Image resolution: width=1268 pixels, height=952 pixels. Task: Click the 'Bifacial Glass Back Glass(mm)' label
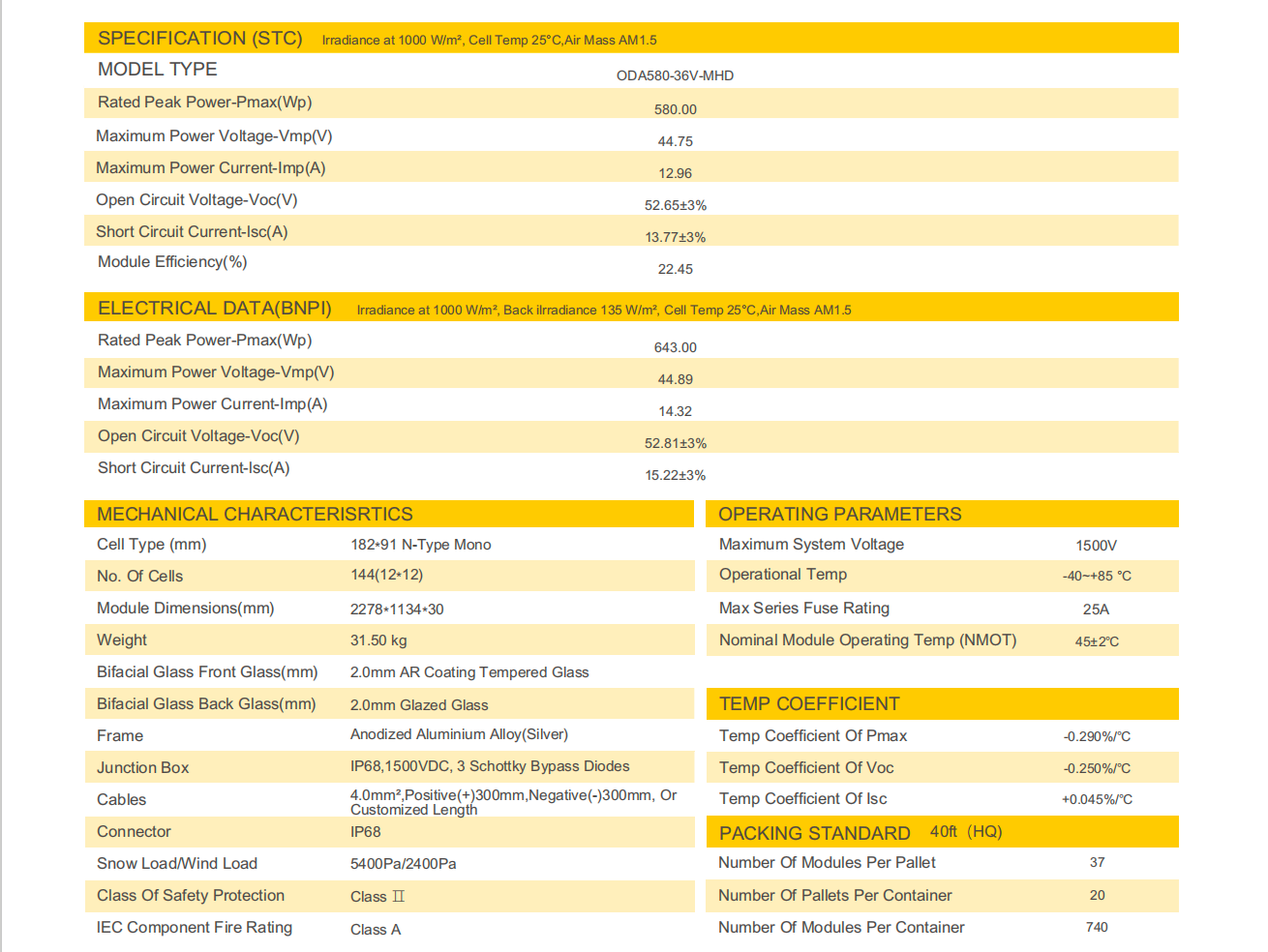(x=206, y=704)
